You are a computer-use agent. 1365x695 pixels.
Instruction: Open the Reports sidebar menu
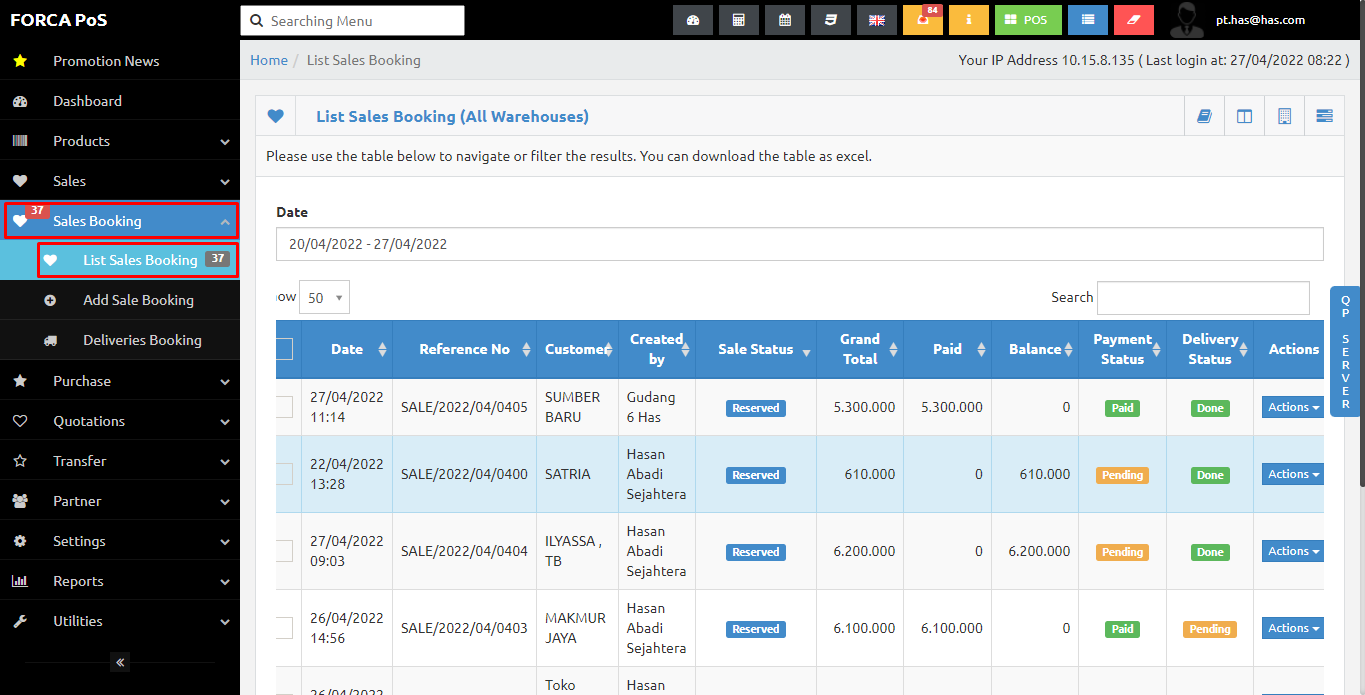120,581
